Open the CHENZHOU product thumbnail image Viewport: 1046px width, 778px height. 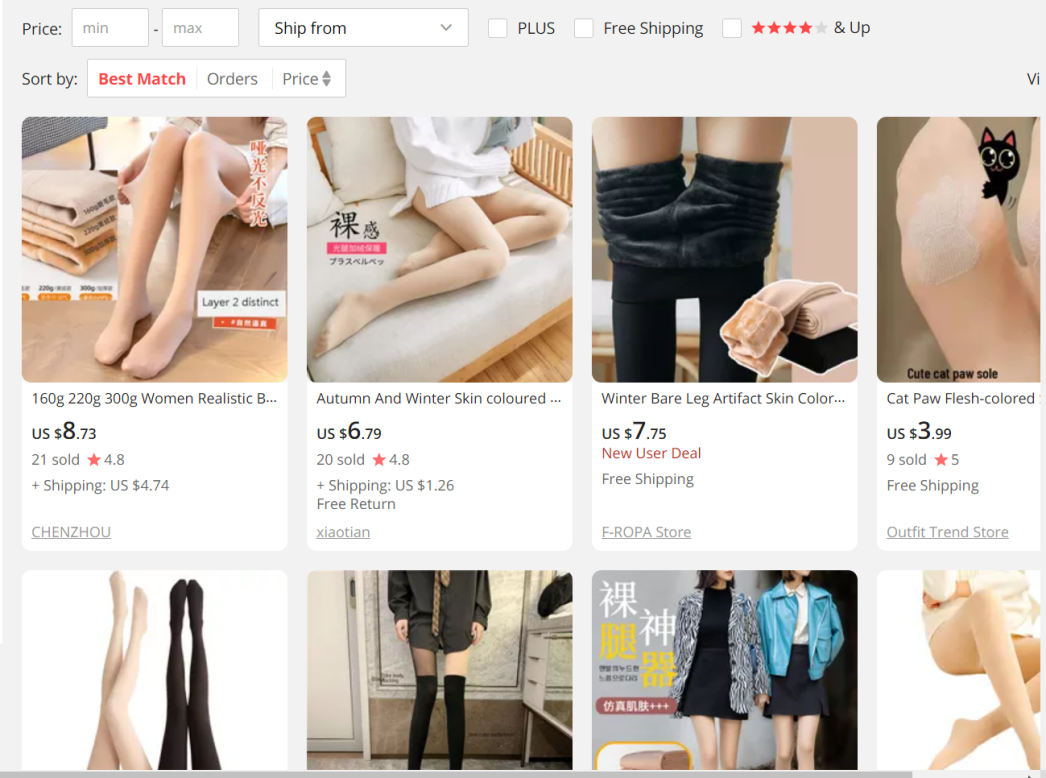[155, 250]
